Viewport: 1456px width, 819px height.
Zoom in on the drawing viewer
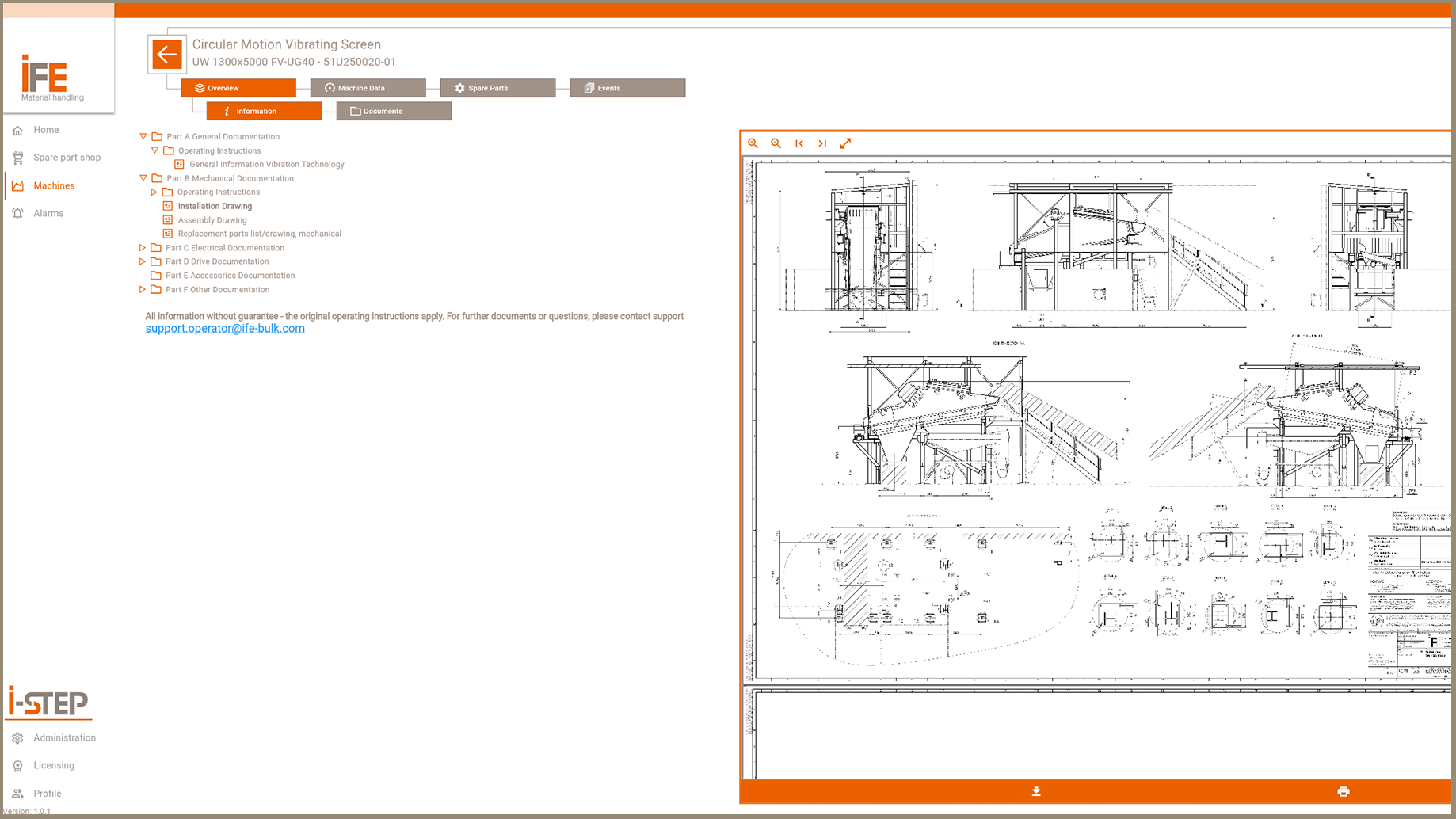click(x=753, y=143)
